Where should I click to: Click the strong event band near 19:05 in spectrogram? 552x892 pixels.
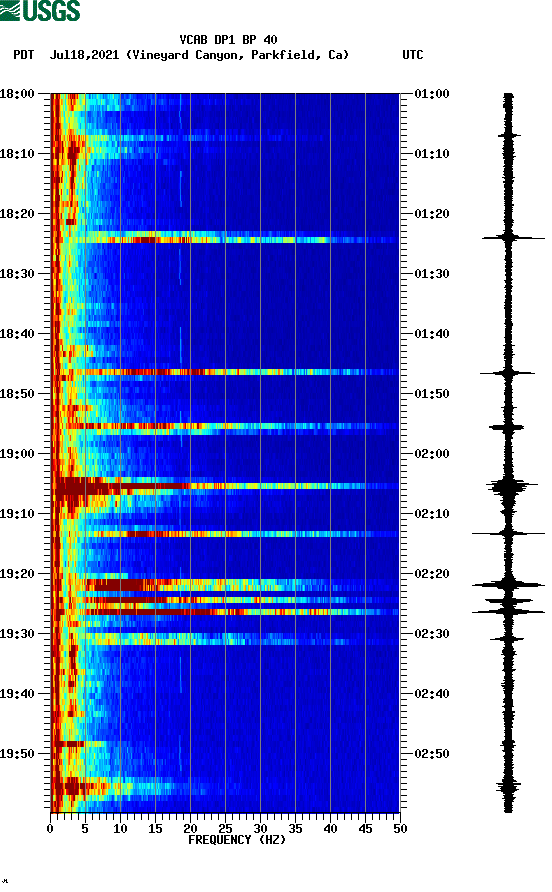point(225,486)
